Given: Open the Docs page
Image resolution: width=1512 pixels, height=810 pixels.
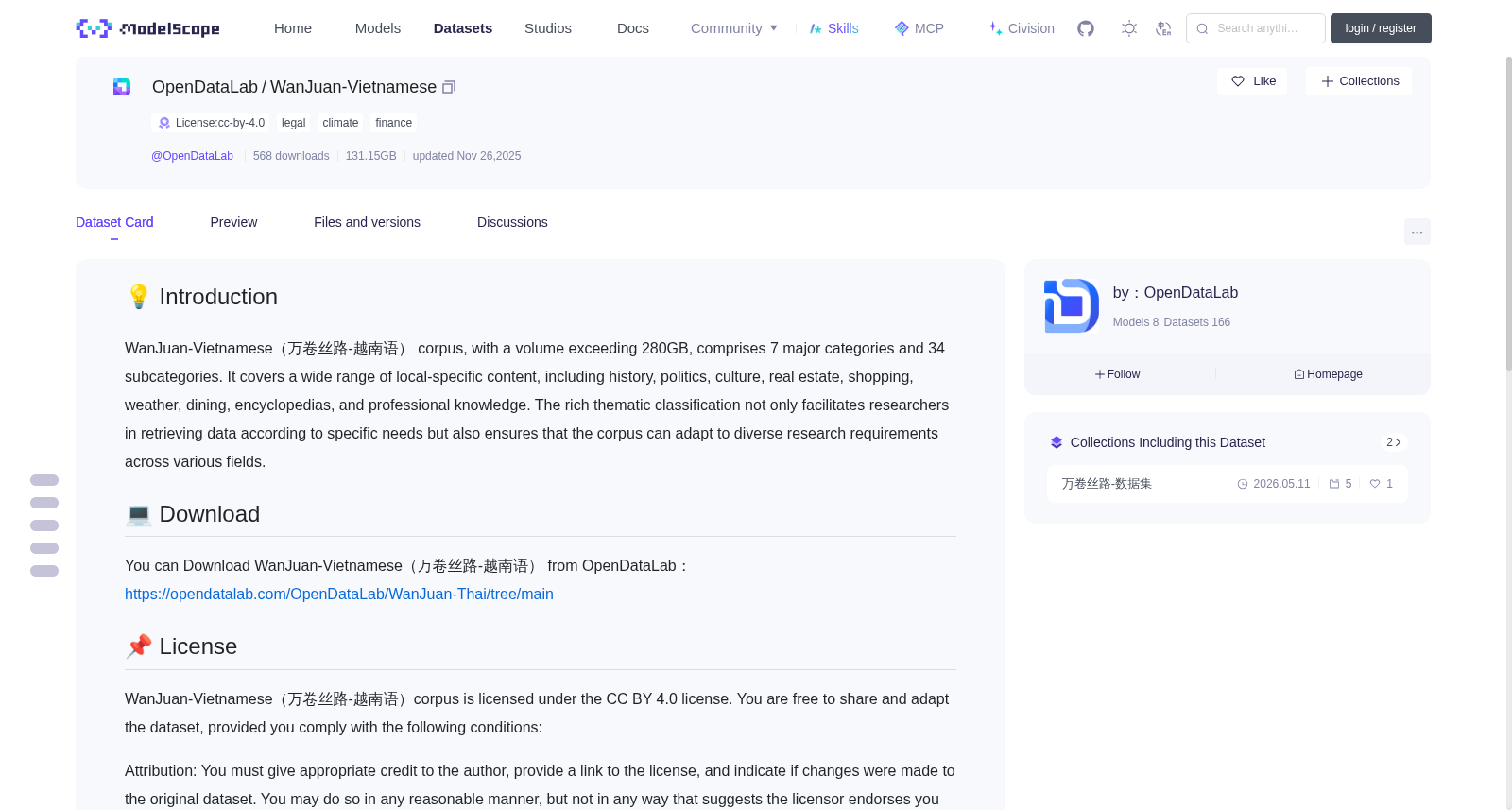Looking at the screenshot, I should (x=633, y=28).
